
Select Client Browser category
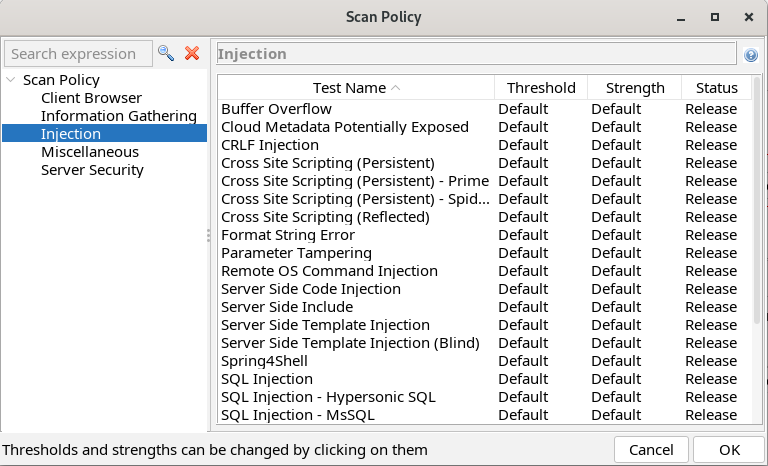coord(91,98)
